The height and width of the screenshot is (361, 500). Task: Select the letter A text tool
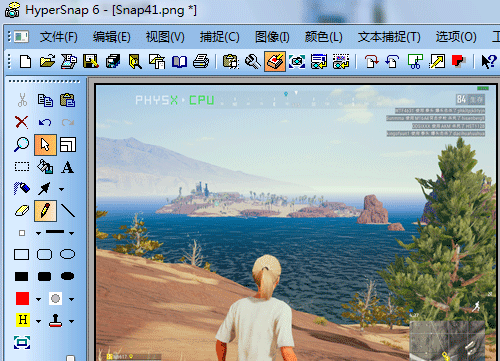tap(68, 167)
